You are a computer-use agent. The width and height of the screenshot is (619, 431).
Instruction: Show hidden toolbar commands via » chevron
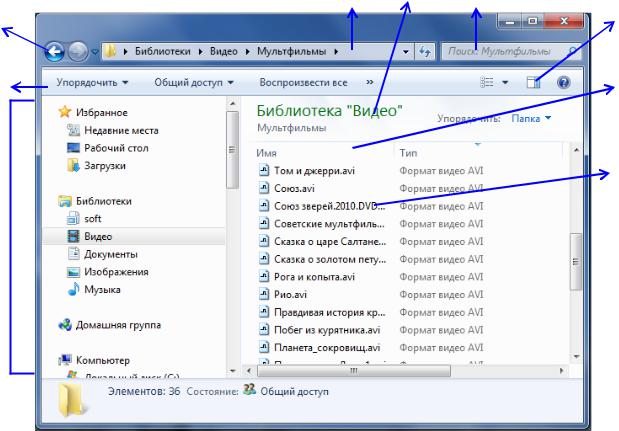pos(370,82)
